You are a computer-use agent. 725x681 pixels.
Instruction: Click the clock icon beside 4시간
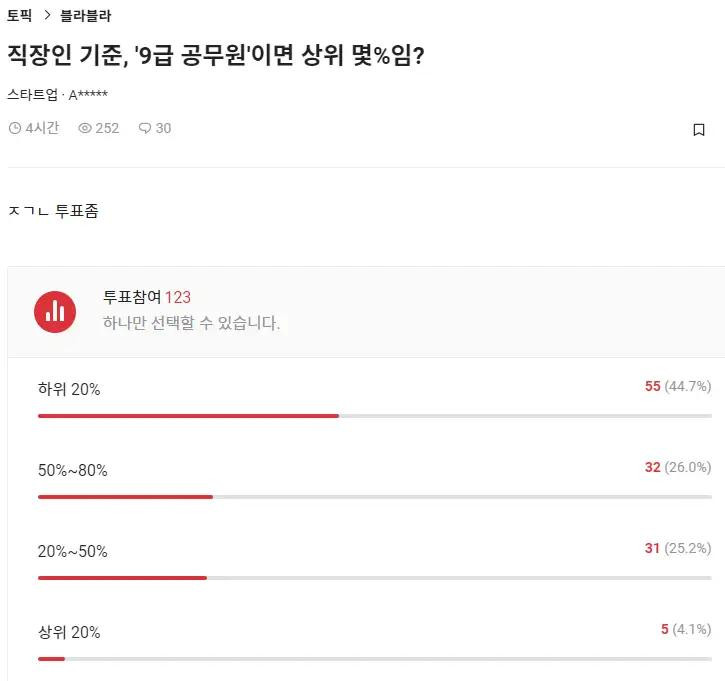tap(14, 128)
